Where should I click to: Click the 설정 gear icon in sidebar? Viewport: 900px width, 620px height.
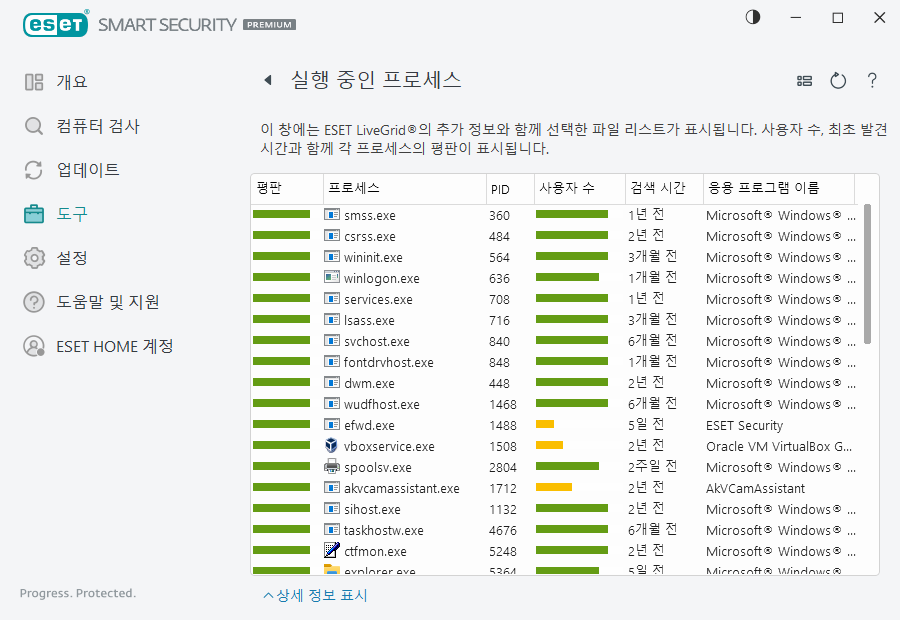(x=34, y=258)
